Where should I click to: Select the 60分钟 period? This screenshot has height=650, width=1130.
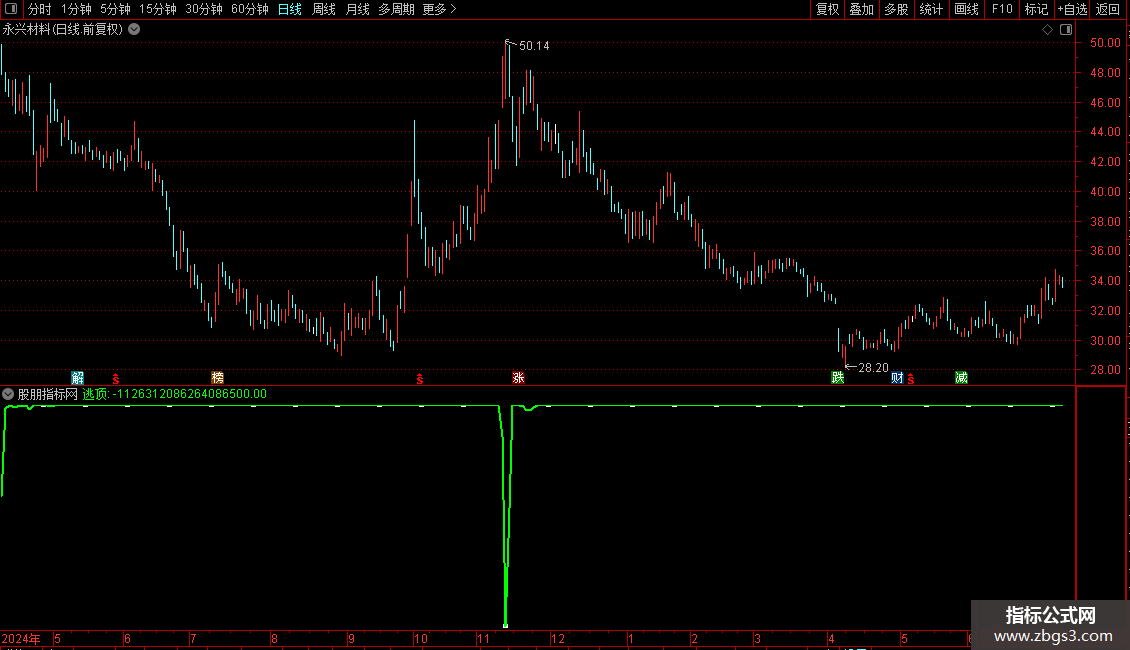pyautogui.click(x=250, y=9)
